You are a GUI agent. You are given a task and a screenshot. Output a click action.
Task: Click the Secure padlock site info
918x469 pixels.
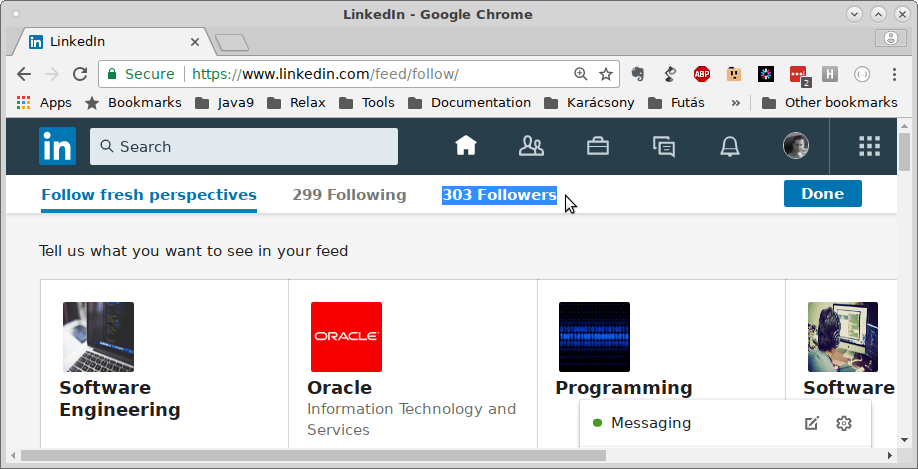[141, 74]
